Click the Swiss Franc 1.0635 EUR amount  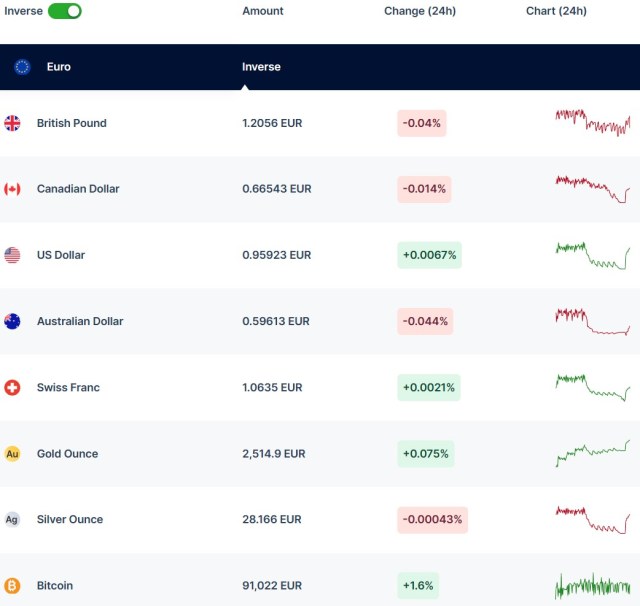pos(272,387)
